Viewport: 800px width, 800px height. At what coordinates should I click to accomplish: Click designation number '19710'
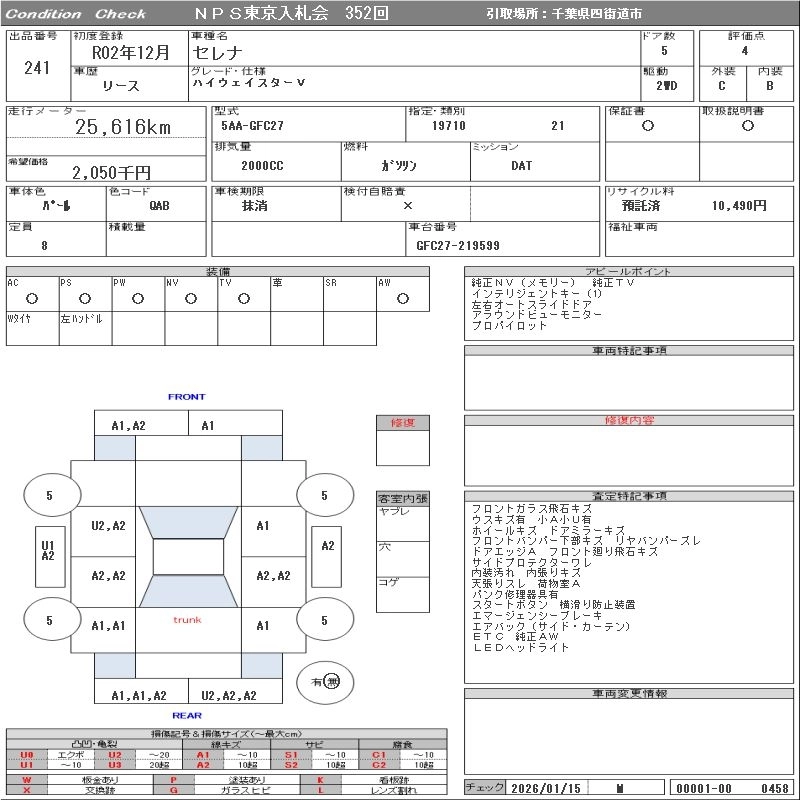(x=448, y=126)
